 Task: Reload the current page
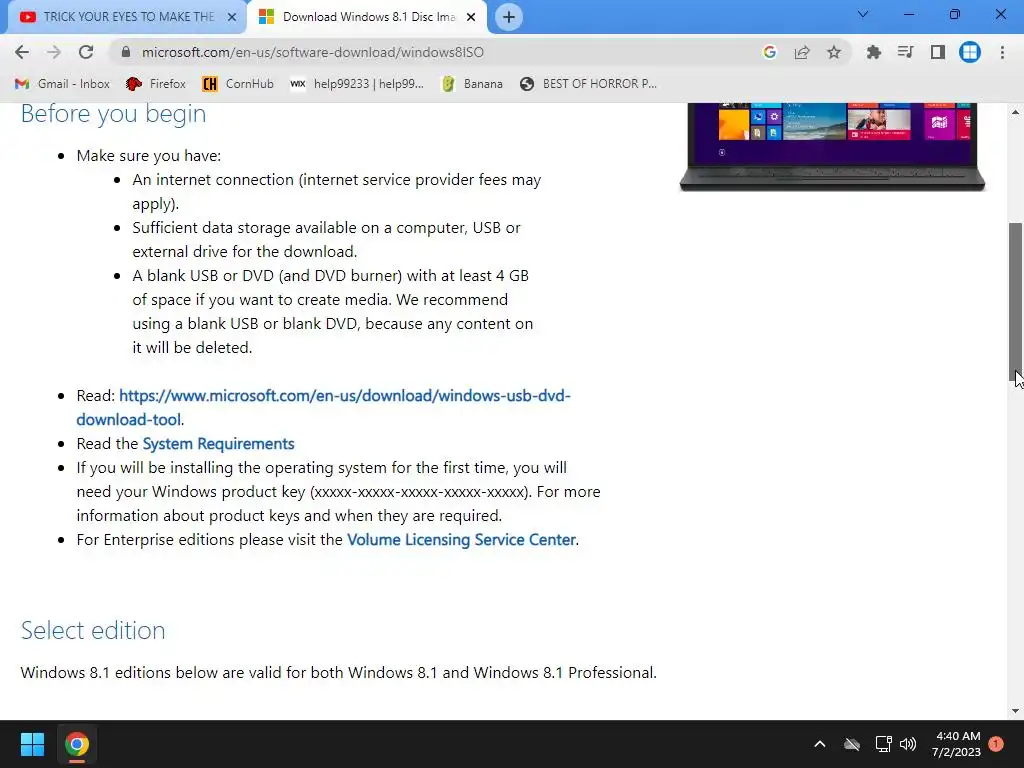click(x=86, y=52)
